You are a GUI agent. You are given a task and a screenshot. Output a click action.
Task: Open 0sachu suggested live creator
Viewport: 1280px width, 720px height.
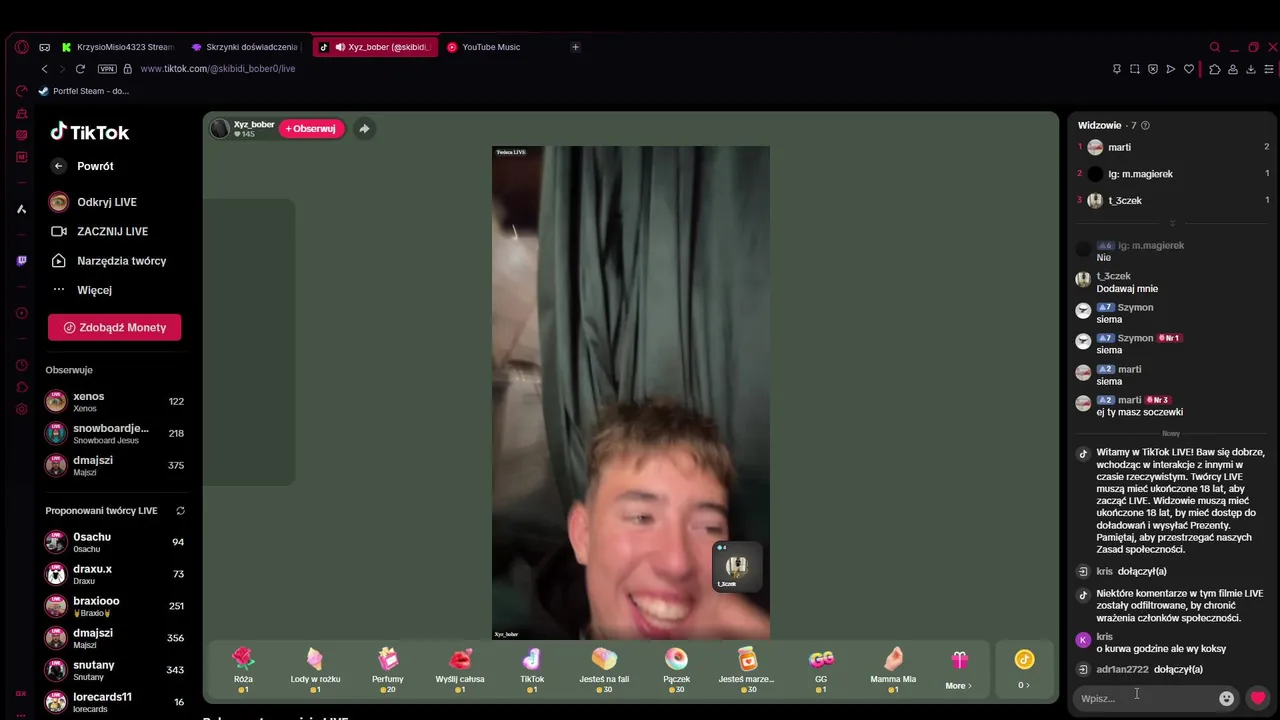pyautogui.click(x=115, y=542)
